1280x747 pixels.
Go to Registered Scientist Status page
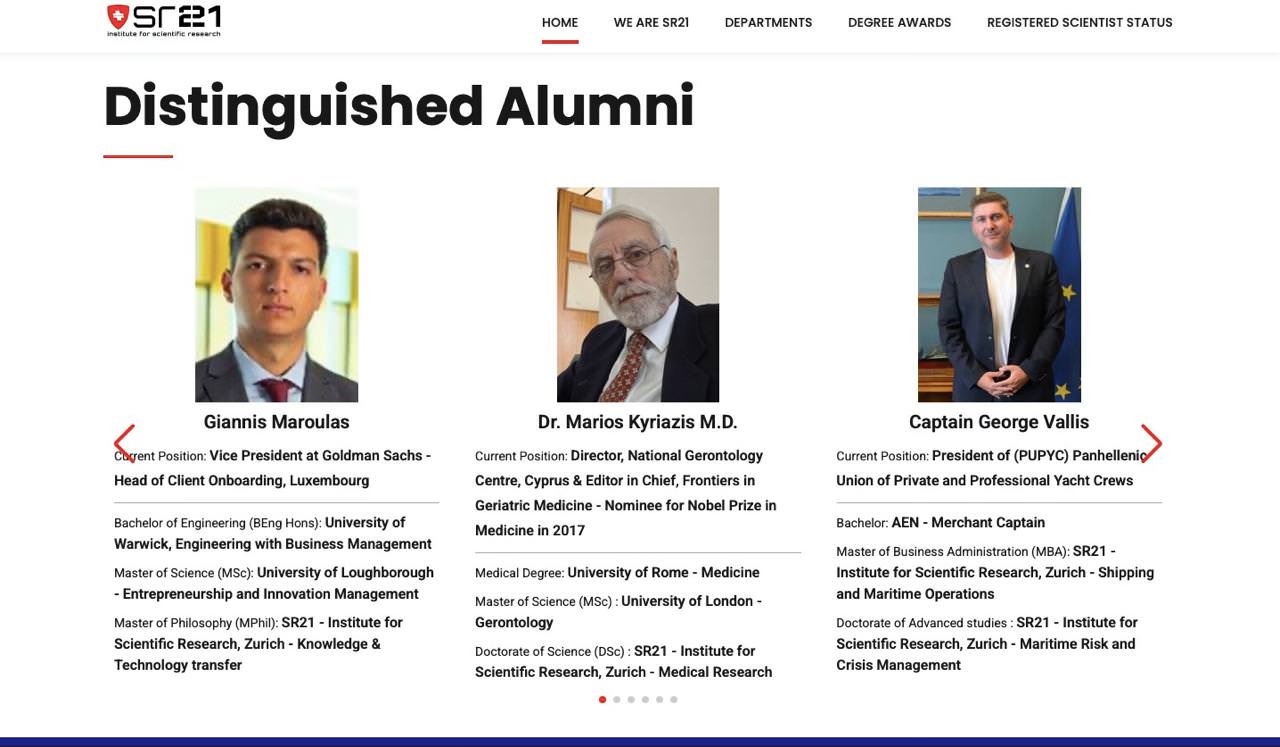tap(1079, 23)
